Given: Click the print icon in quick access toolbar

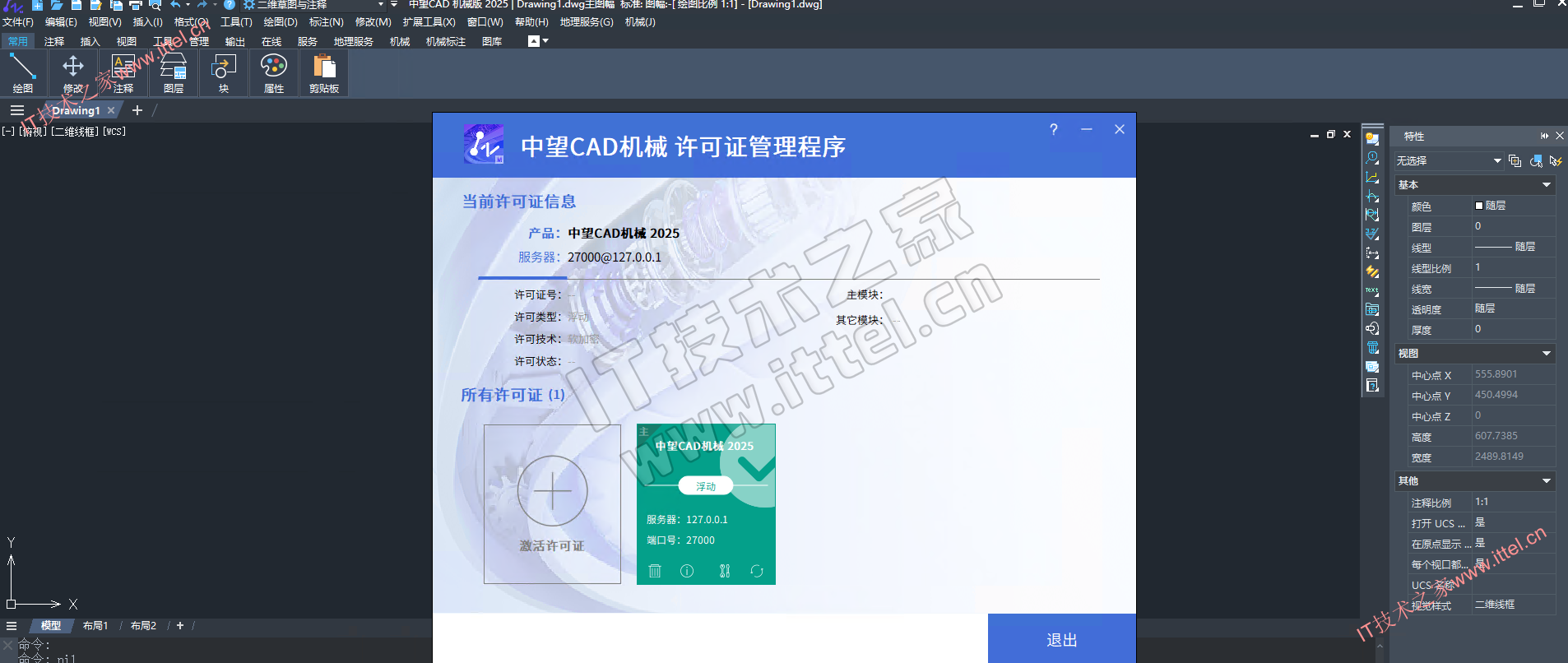Looking at the screenshot, I should [x=136, y=5].
